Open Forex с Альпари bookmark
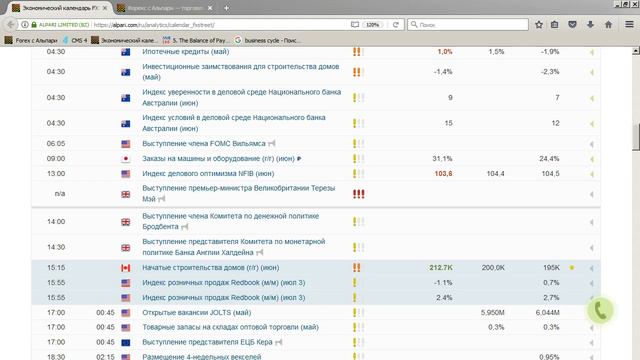Screen dimensions: 640x360 [31, 40]
